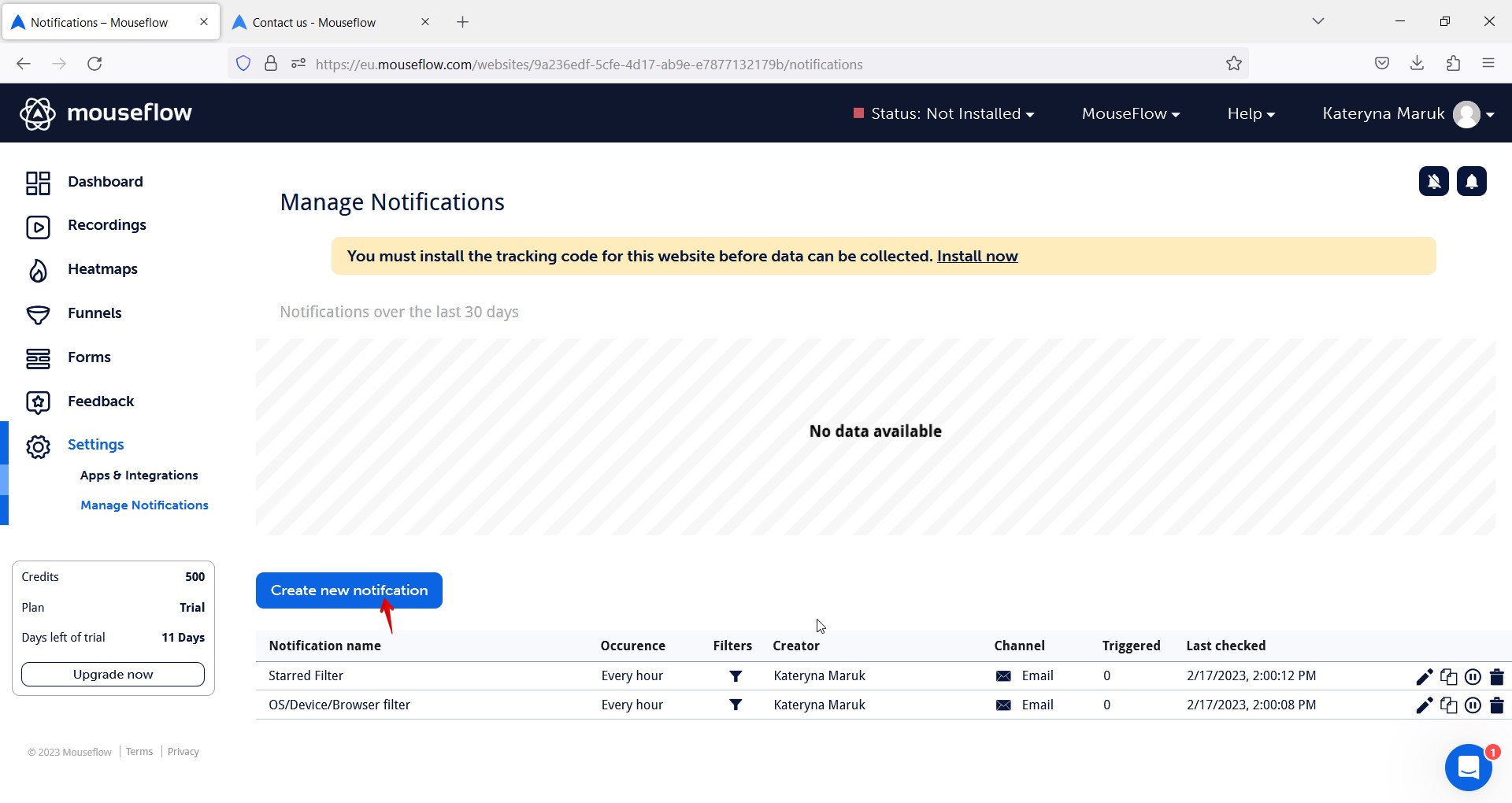Screen dimensions: 1512x803
Task: List all open browser tabs
Action: click(x=1318, y=21)
